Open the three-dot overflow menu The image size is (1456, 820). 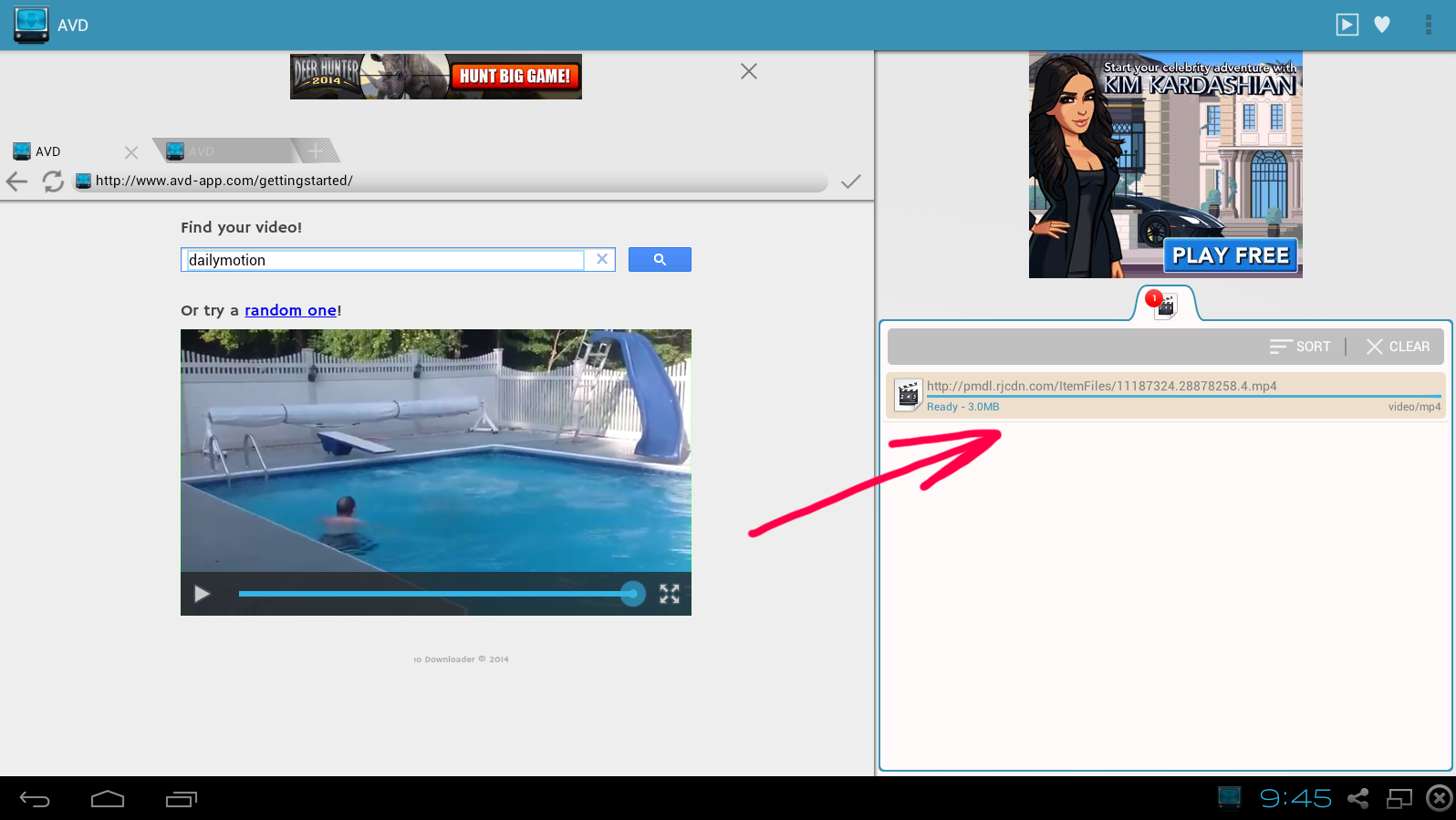point(1428,25)
